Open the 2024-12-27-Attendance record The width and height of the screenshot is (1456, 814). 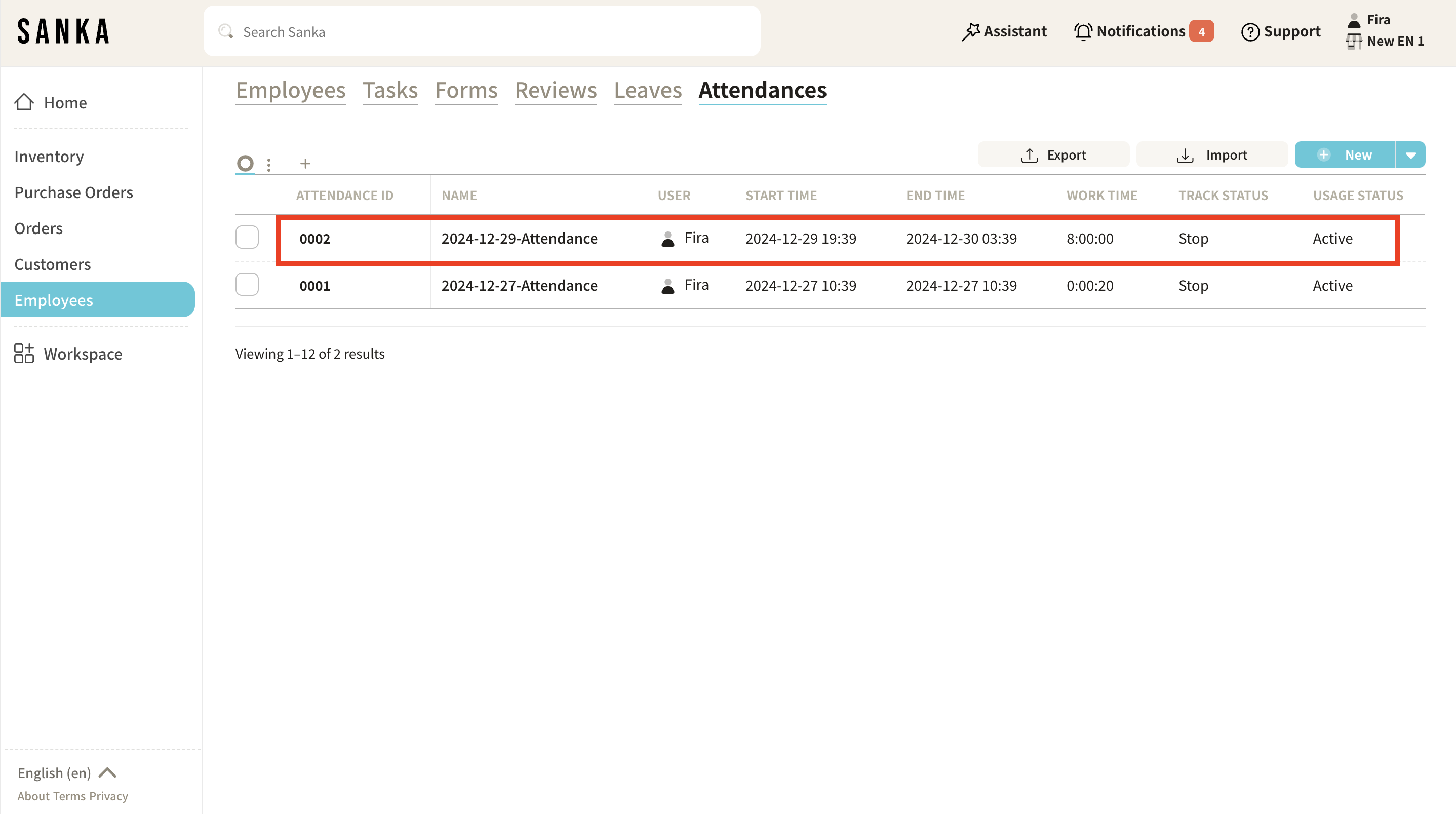pos(519,286)
